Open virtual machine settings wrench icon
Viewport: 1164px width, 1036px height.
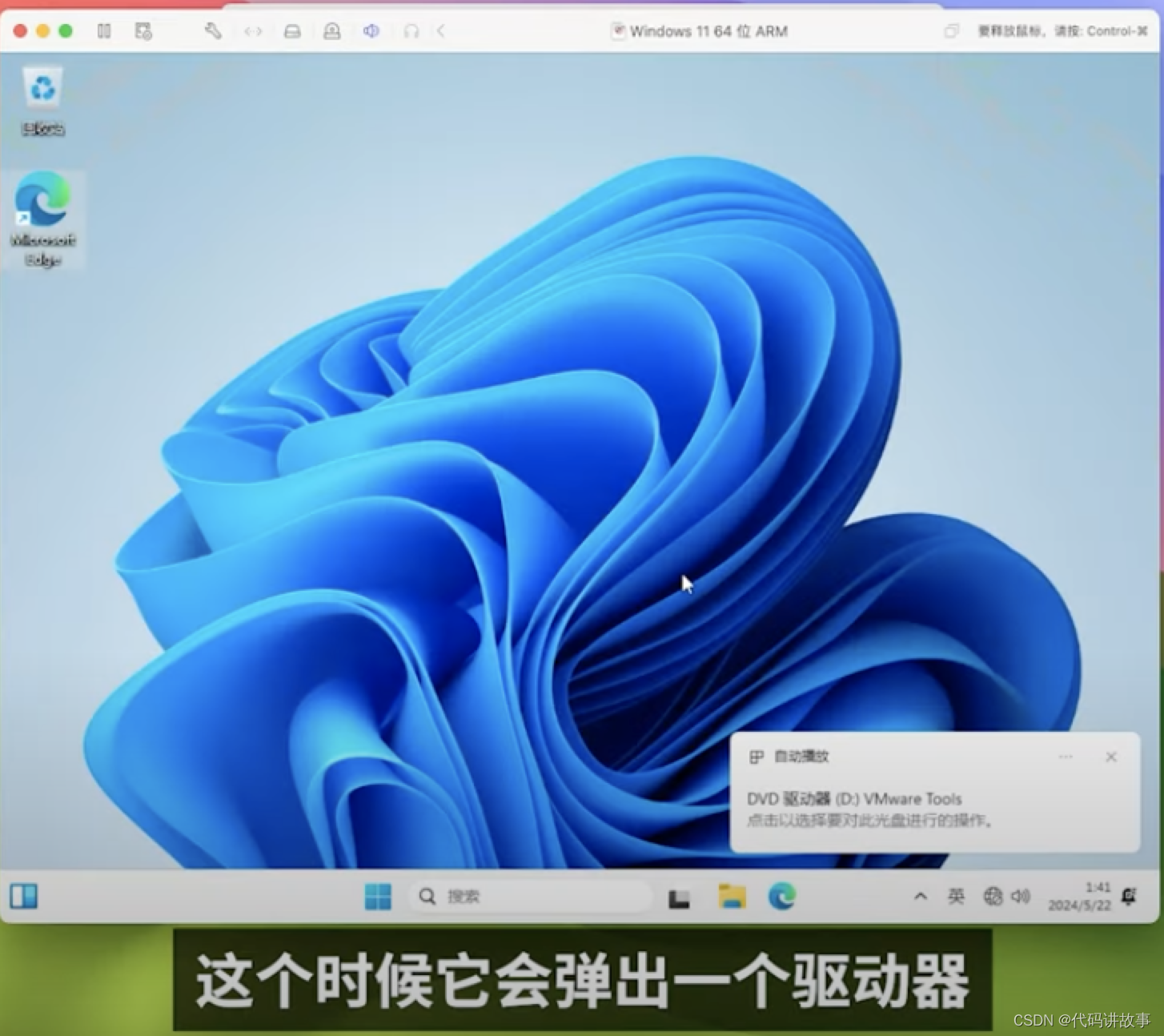pyautogui.click(x=213, y=31)
